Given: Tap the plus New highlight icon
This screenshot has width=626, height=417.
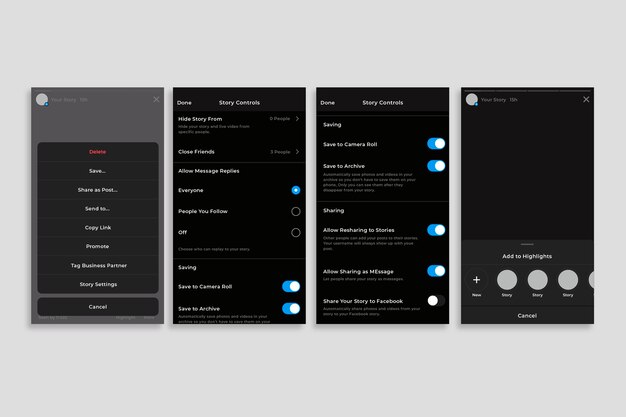Looking at the screenshot, I should pyautogui.click(x=476, y=280).
